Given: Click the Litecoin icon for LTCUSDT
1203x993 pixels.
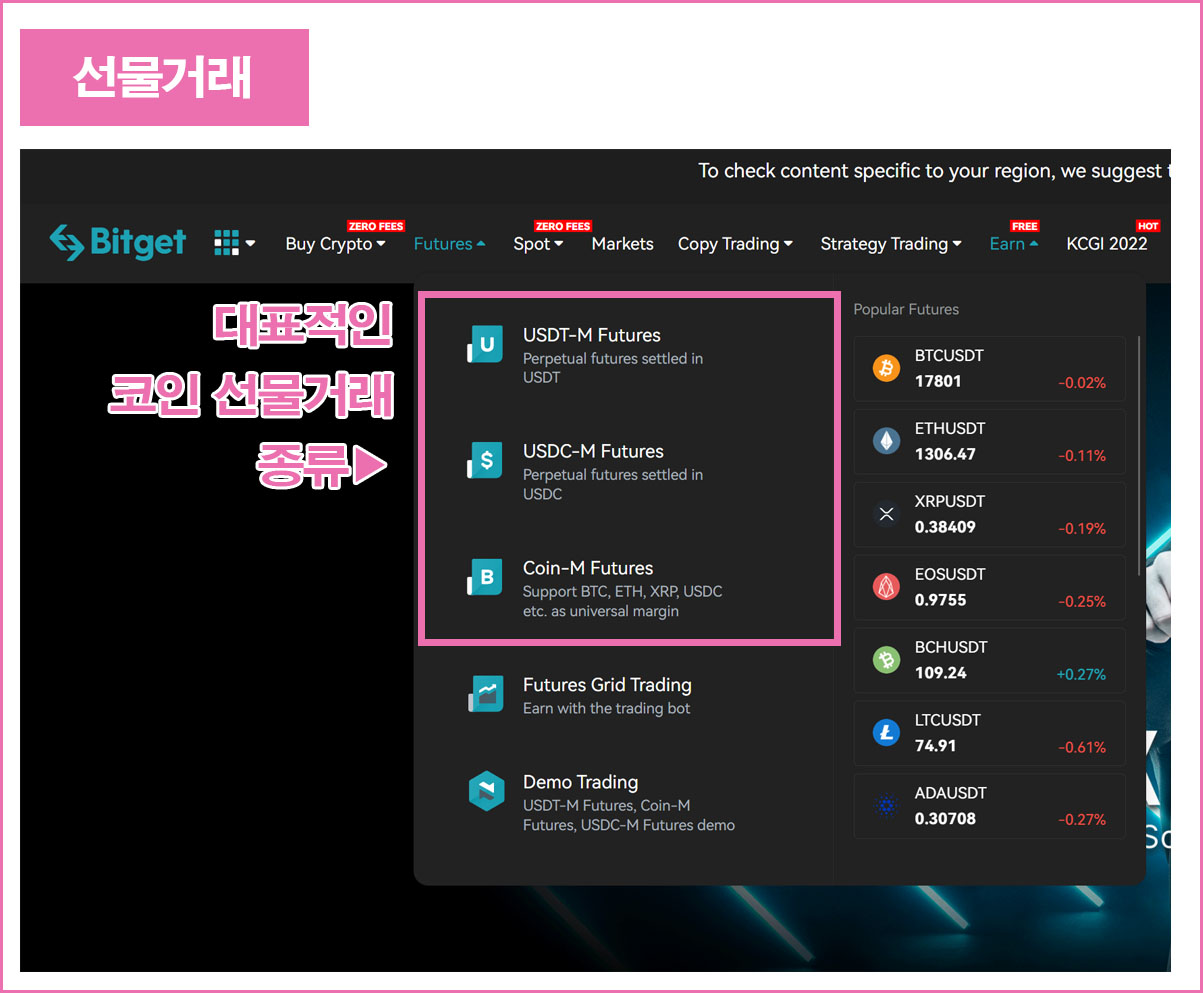Looking at the screenshot, I should click(x=886, y=733).
